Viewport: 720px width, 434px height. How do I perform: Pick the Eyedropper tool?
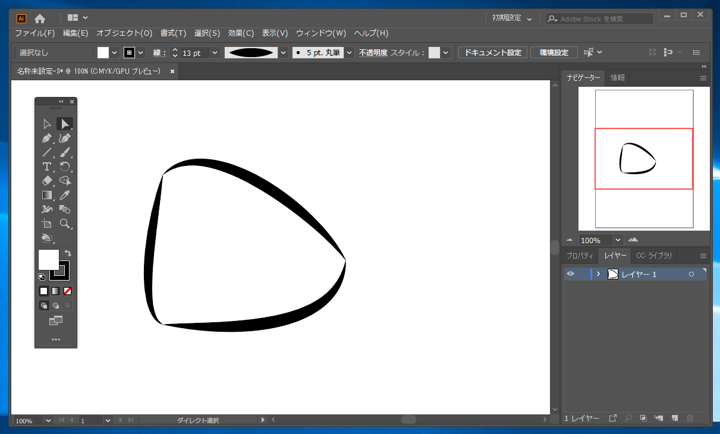65,195
